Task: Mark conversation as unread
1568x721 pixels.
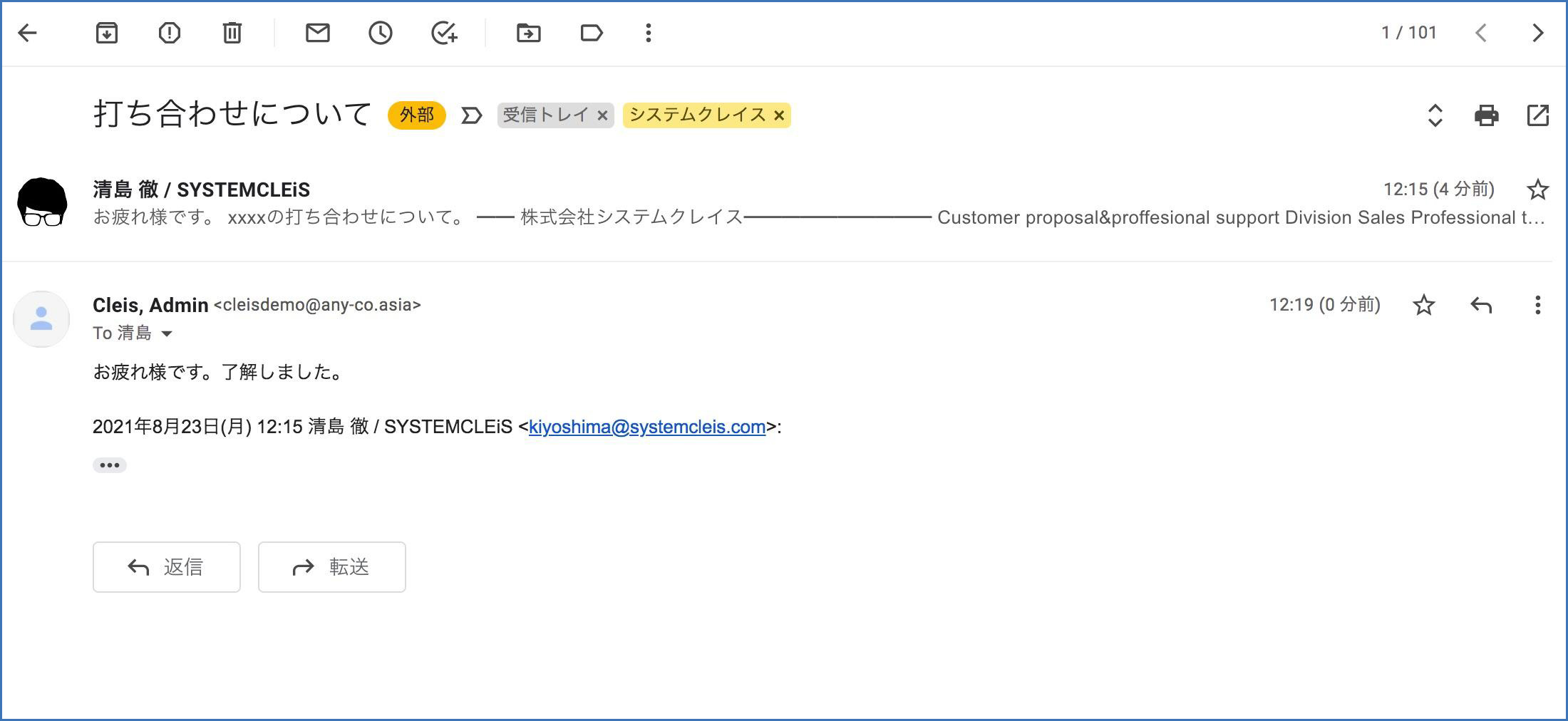Action: (318, 33)
